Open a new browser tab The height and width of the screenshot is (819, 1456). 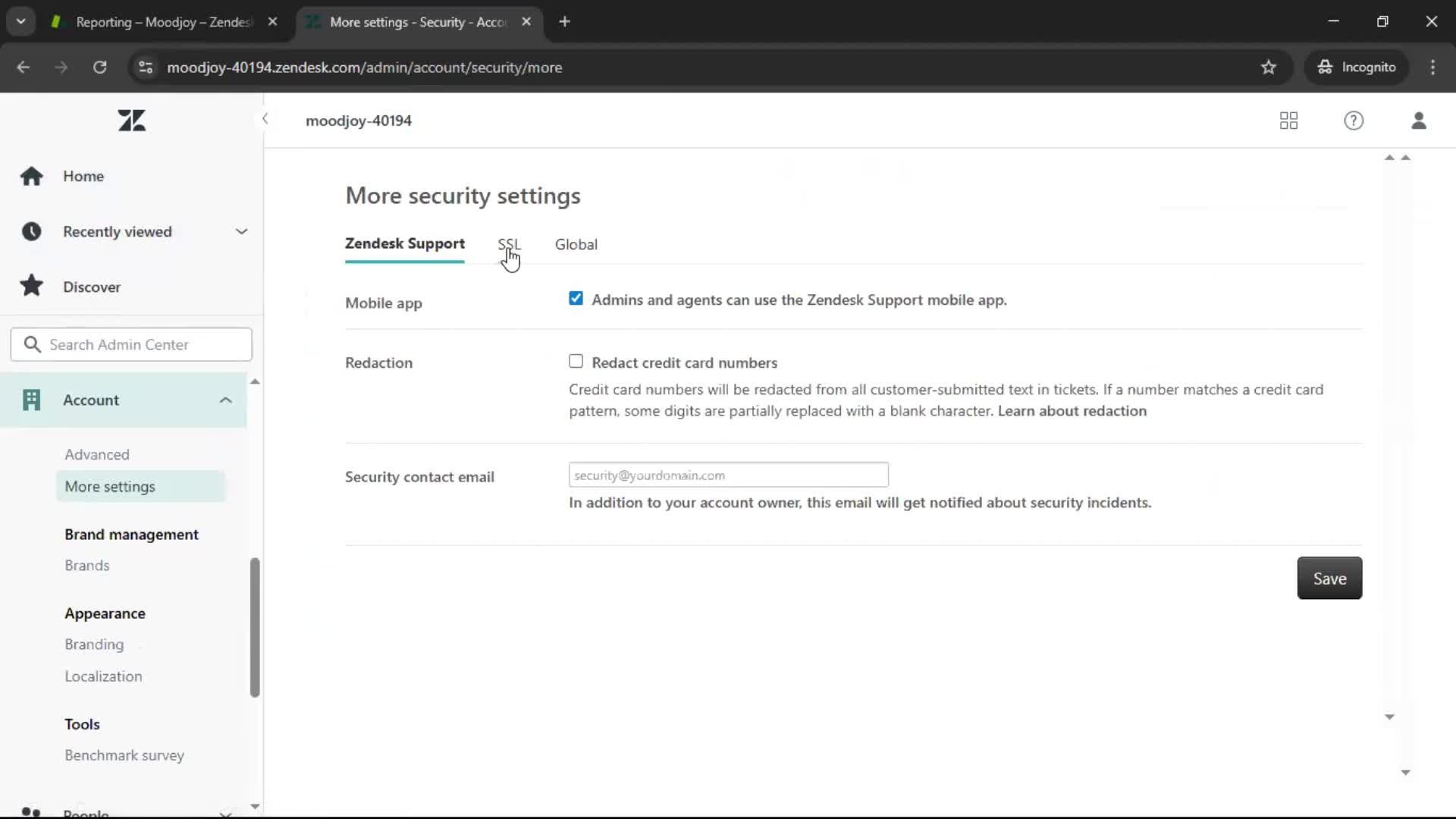pos(564,22)
